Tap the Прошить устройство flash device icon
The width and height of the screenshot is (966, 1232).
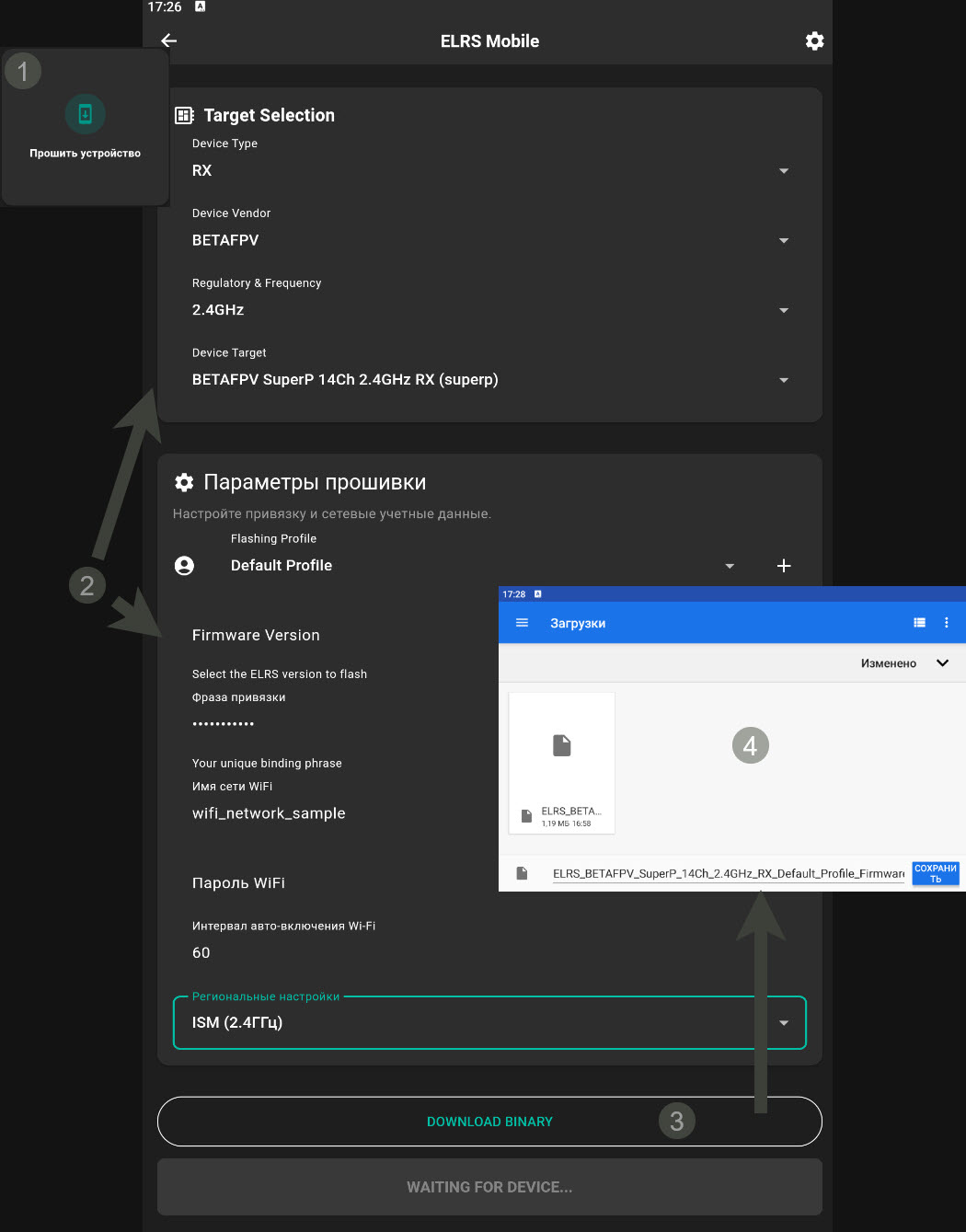point(85,114)
